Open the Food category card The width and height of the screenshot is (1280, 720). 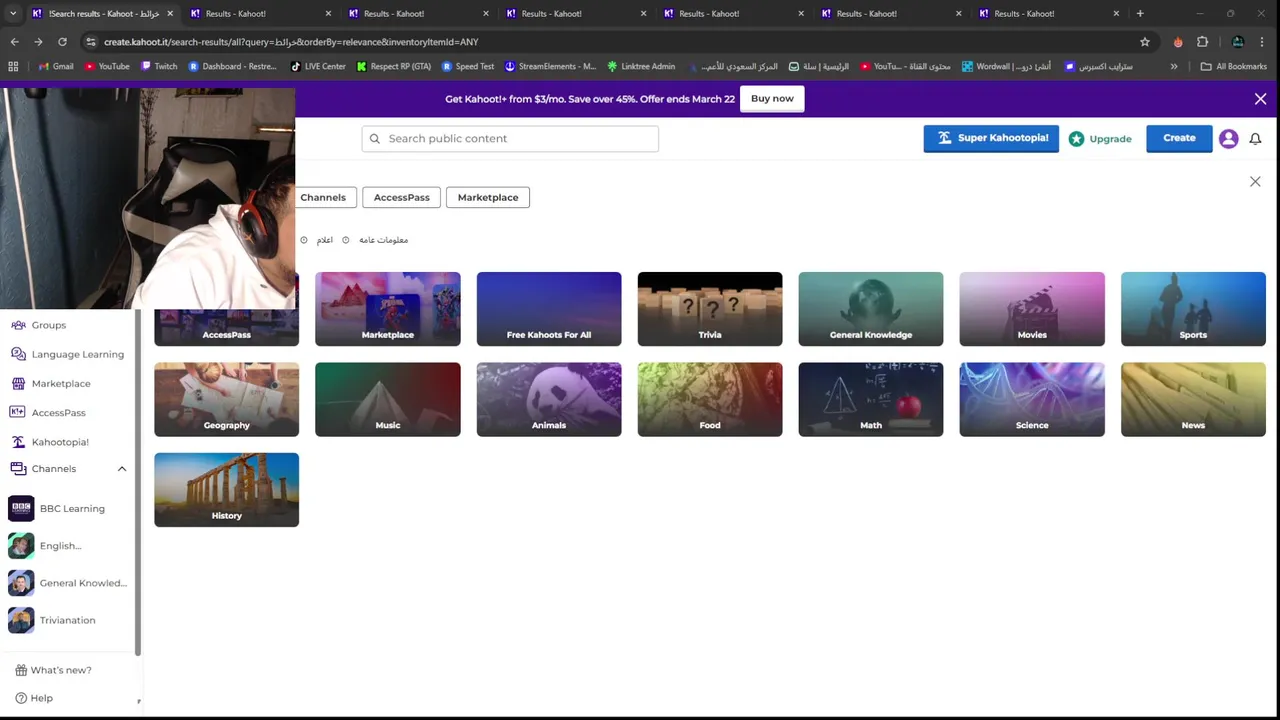[710, 399]
